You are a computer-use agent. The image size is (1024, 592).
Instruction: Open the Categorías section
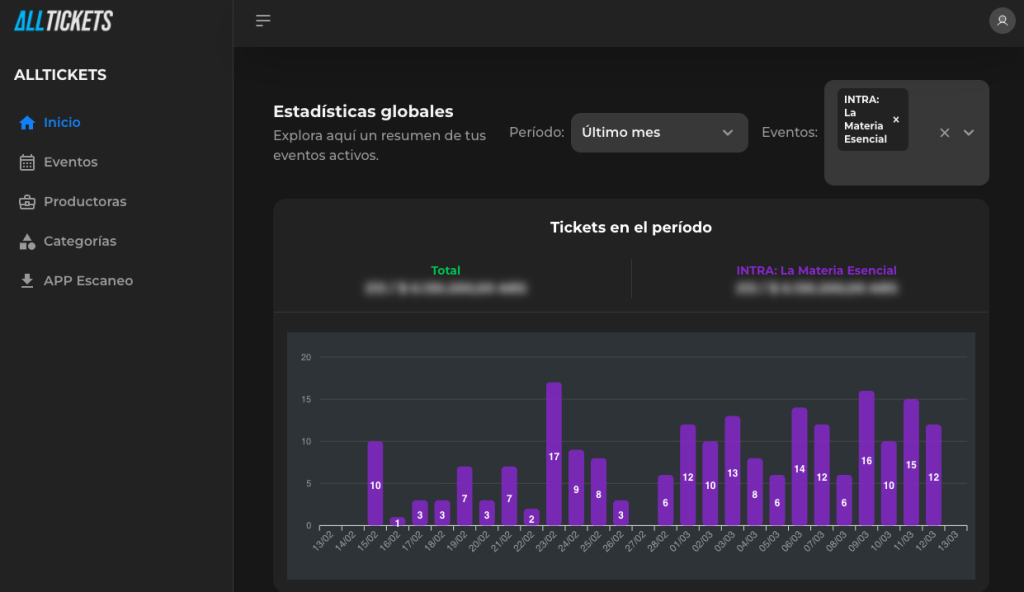(80, 241)
